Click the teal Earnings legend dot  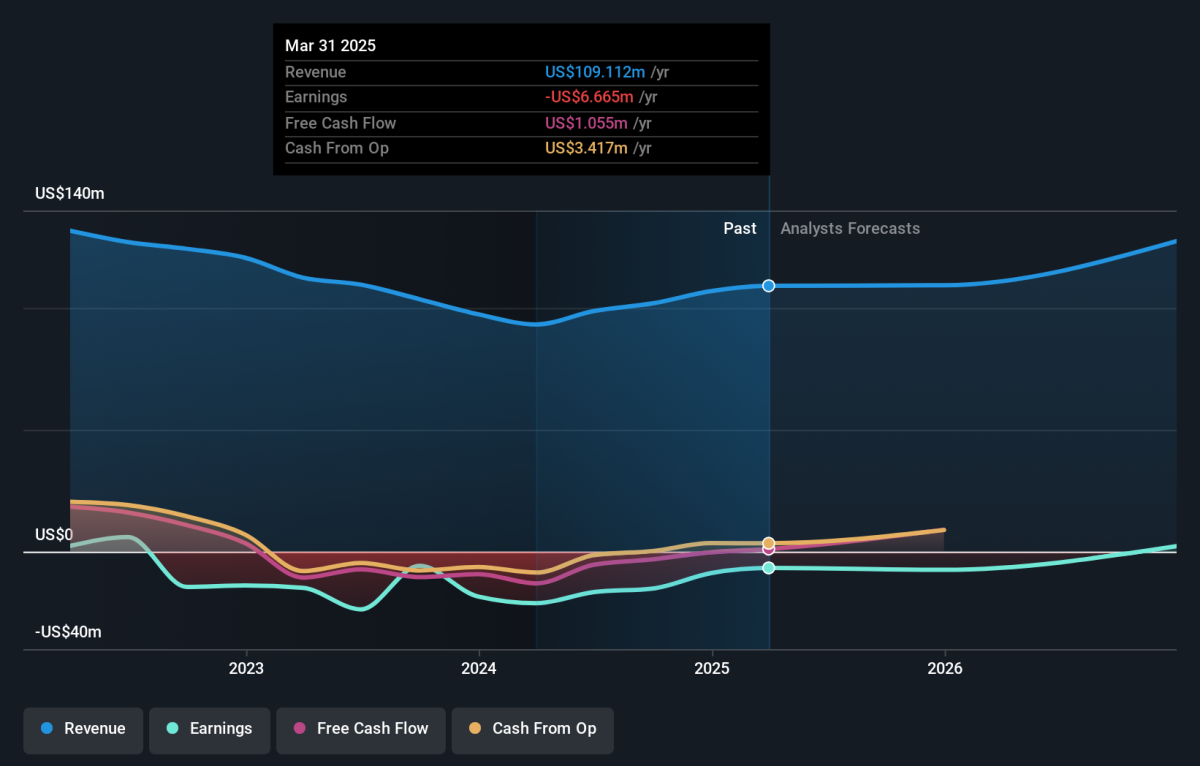173,728
